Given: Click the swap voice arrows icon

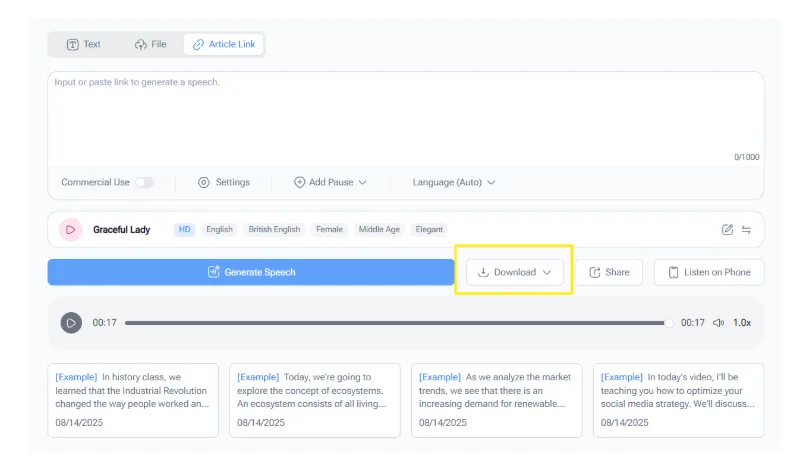Looking at the screenshot, I should coord(746,230).
